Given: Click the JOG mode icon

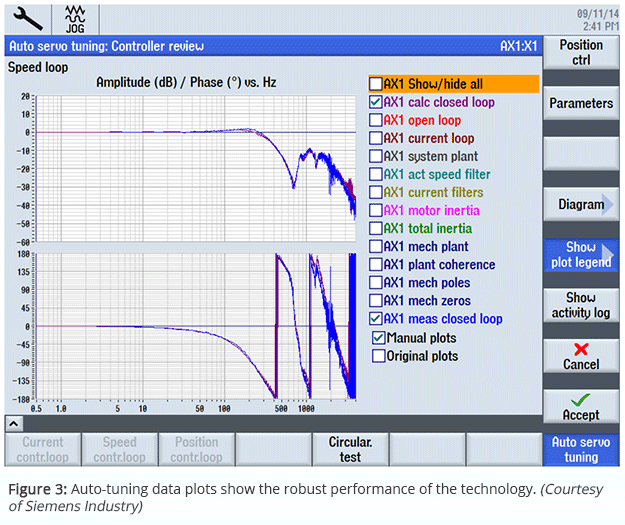Looking at the screenshot, I should pyautogui.click(x=75, y=20).
